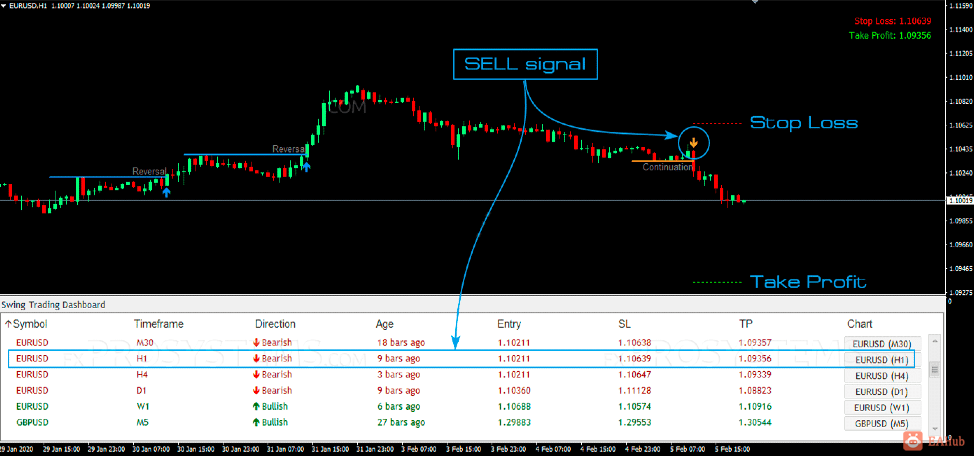Open the GBPUSD (M5) chart button
This screenshot has width=974, height=456.
(x=881, y=424)
